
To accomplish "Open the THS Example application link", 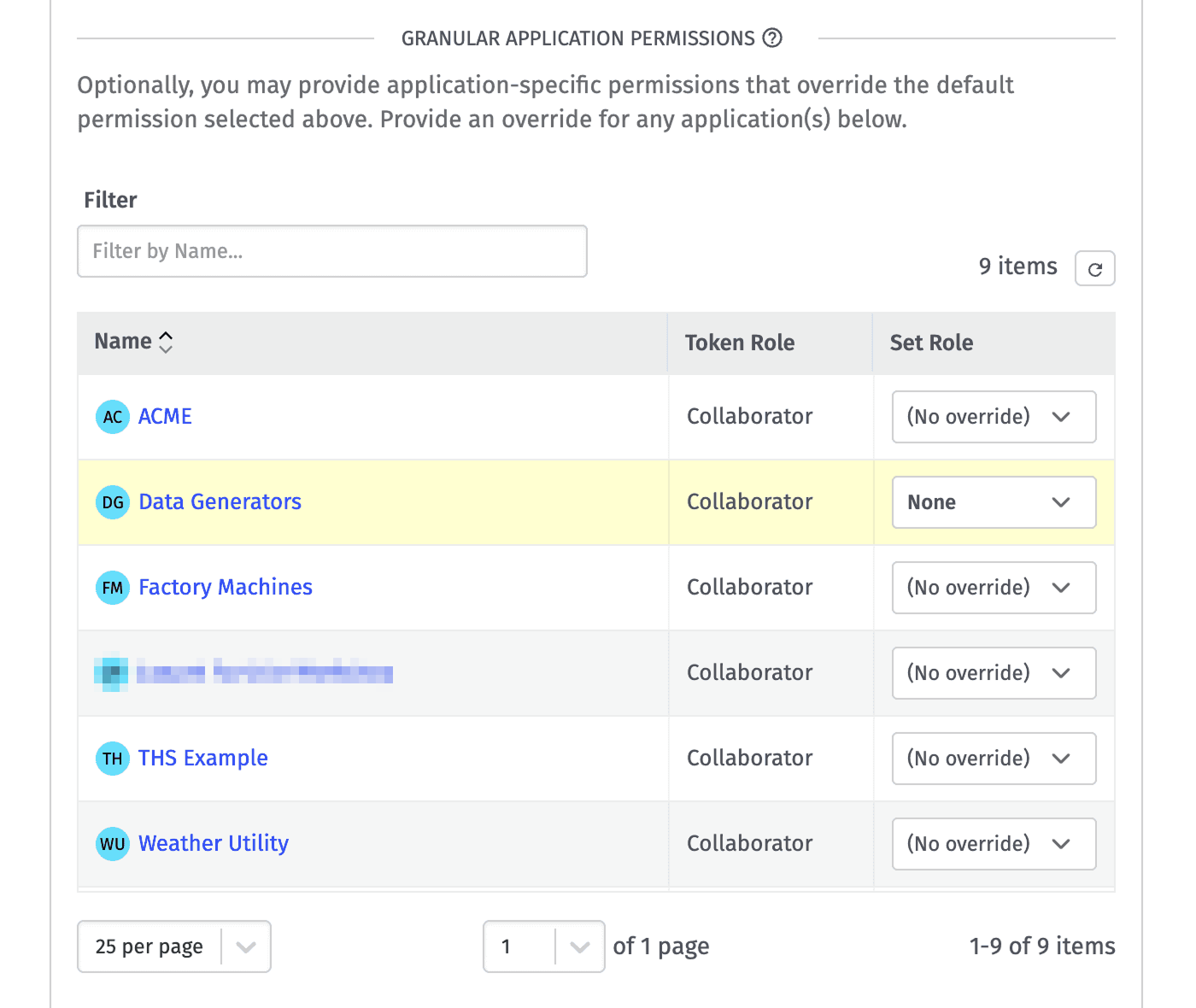I will (x=203, y=758).
